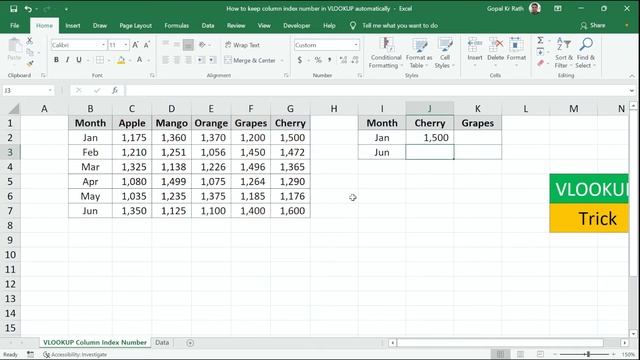Expand the formula bar chevron
Viewport: 640px width, 360px height.
632,90
